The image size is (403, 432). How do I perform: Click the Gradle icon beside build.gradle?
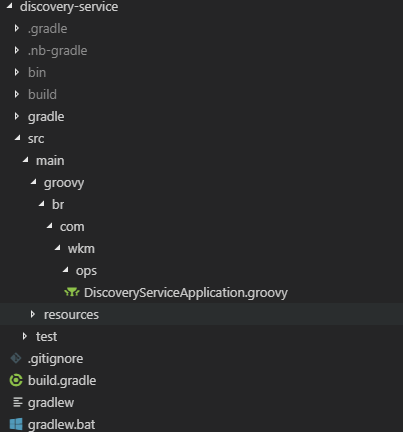pos(16,380)
